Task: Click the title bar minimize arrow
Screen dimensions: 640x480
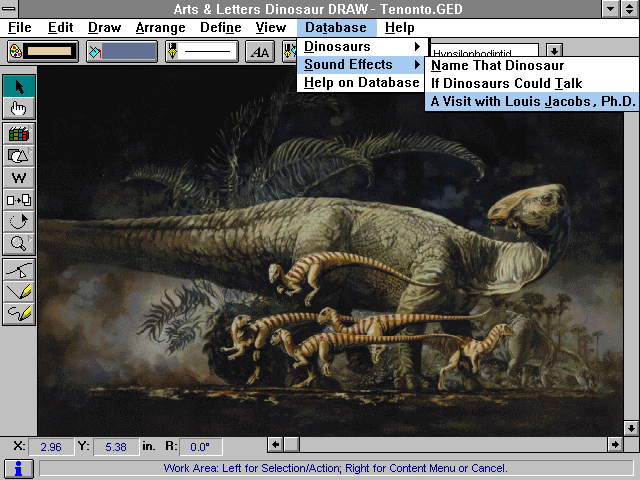Action: [x=611, y=9]
